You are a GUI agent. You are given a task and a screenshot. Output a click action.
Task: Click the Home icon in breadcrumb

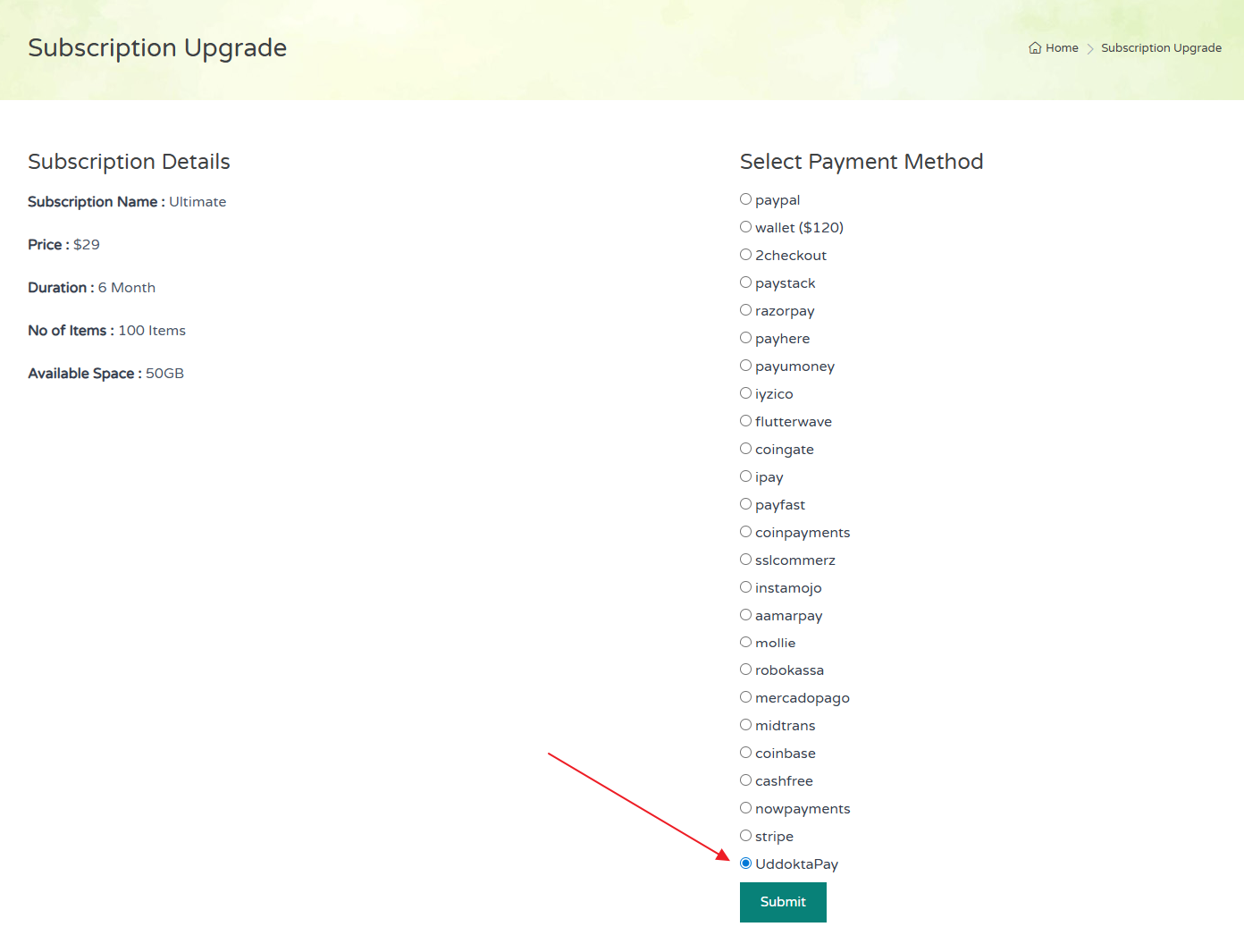point(1035,48)
